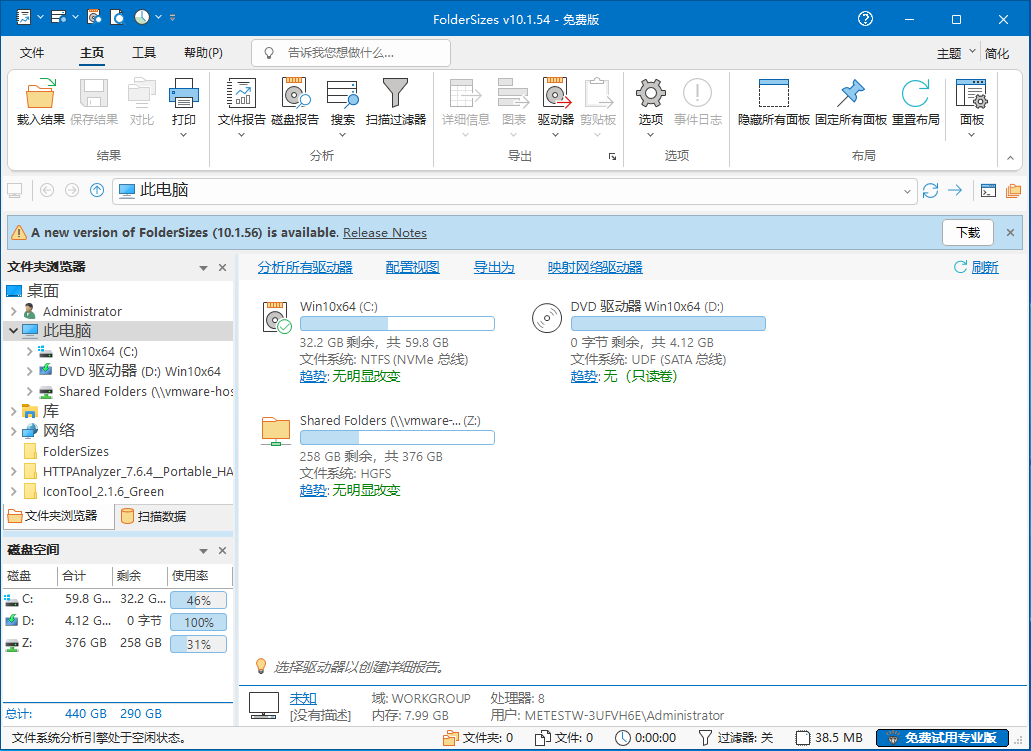
Task: Switch to the 工具 (Tools) ribbon tab
Action: [x=143, y=53]
